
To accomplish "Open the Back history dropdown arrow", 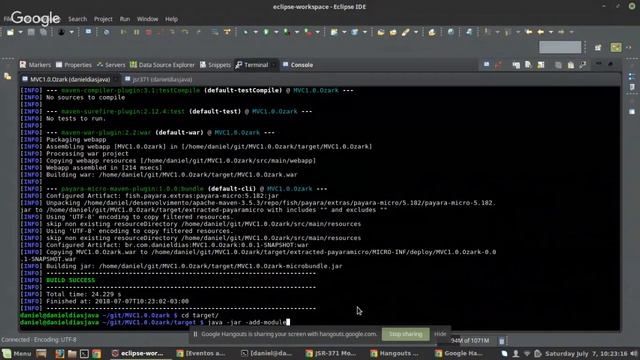I will tap(551, 32).
